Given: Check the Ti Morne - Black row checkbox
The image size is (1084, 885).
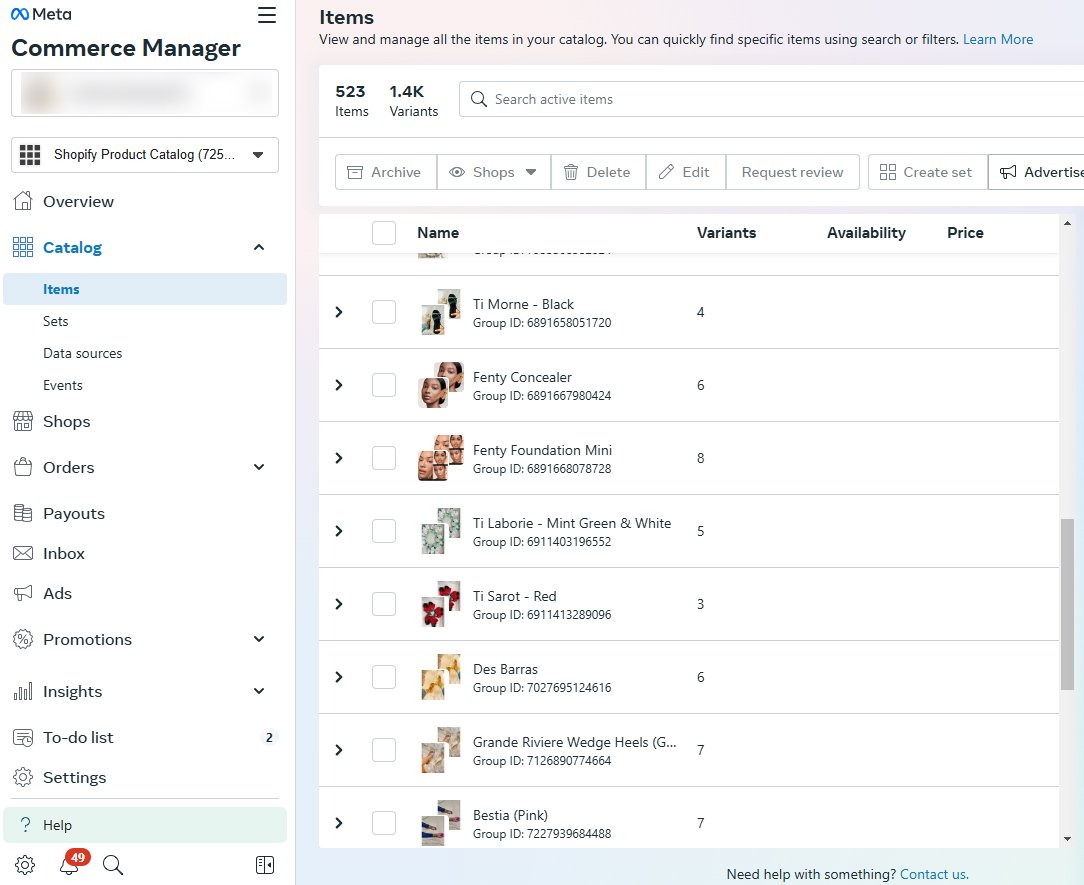Looking at the screenshot, I should click(384, 312).
